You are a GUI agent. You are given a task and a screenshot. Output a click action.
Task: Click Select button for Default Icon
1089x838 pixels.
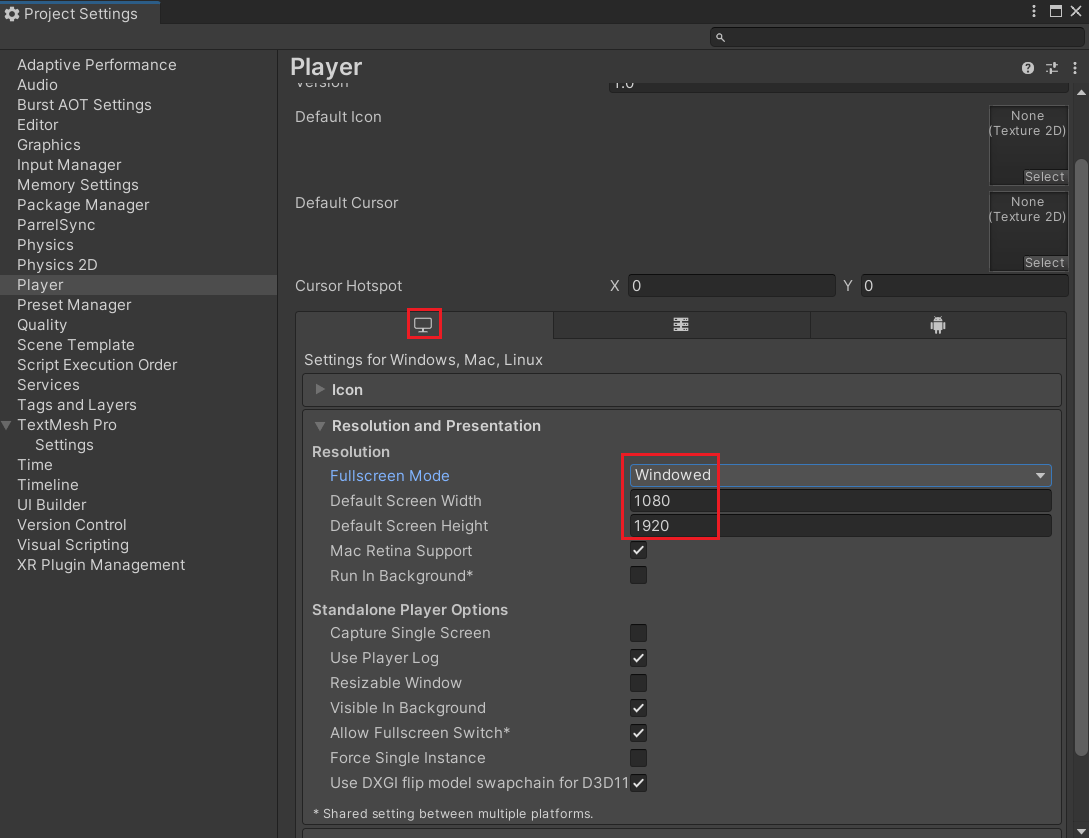point(1044,176)
